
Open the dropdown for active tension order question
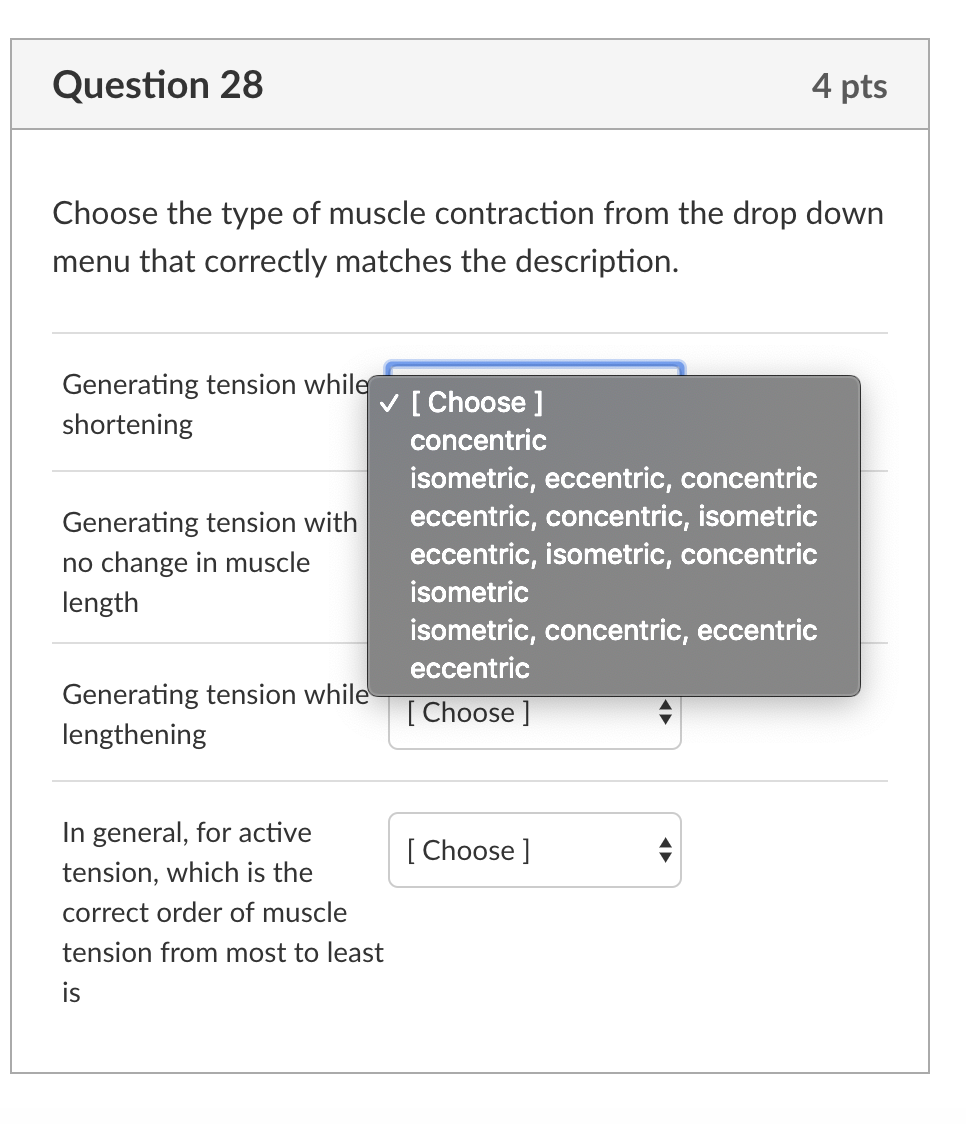coord(534,851)
